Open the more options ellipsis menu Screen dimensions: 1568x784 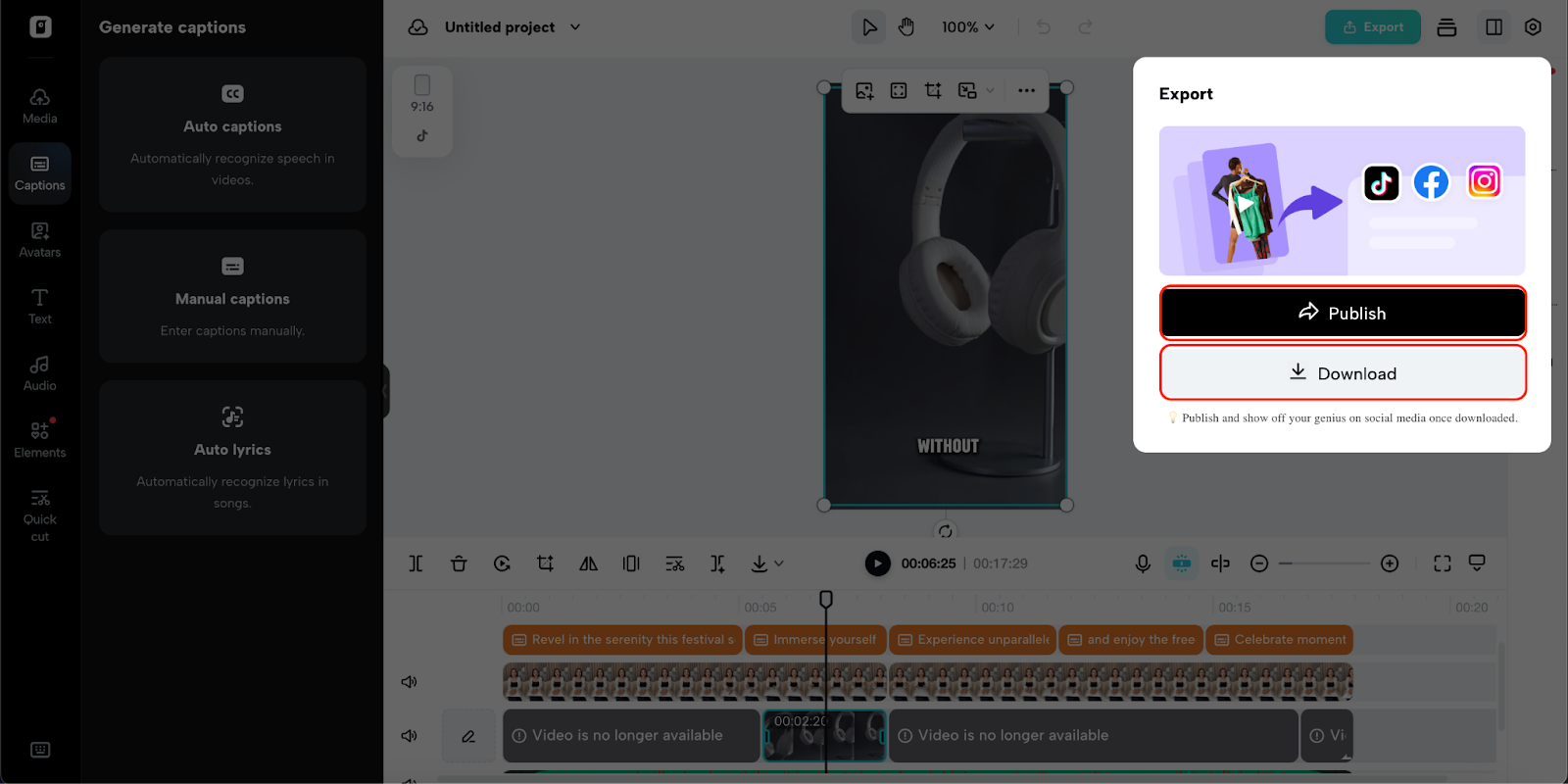point(1026,91)
